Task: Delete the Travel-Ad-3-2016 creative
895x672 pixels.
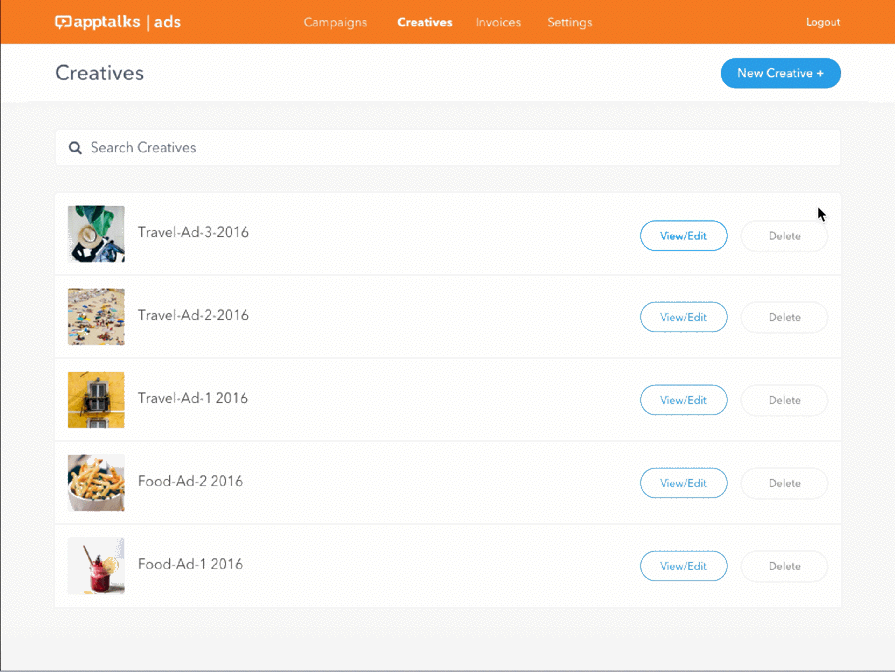Action: coord(784,236)
